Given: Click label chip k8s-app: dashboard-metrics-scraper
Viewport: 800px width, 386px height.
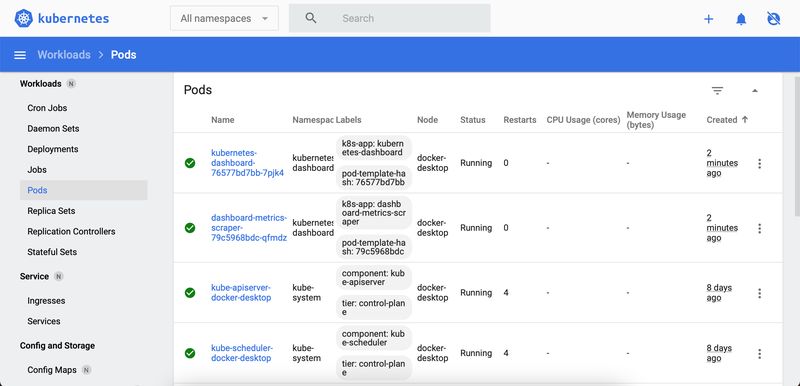Looking at the screenshot, I should [x=373, y=213].
